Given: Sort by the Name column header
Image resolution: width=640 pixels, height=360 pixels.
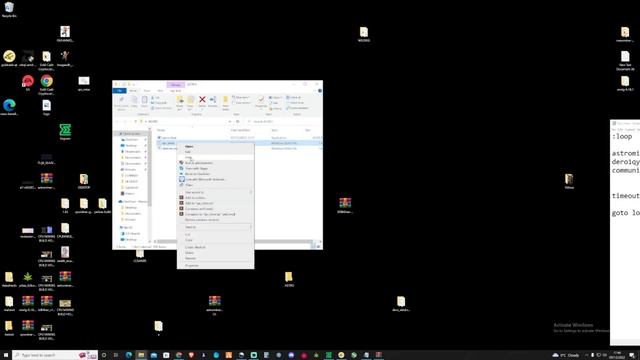Looking at the screenshot, I should [x=161, y=130].
